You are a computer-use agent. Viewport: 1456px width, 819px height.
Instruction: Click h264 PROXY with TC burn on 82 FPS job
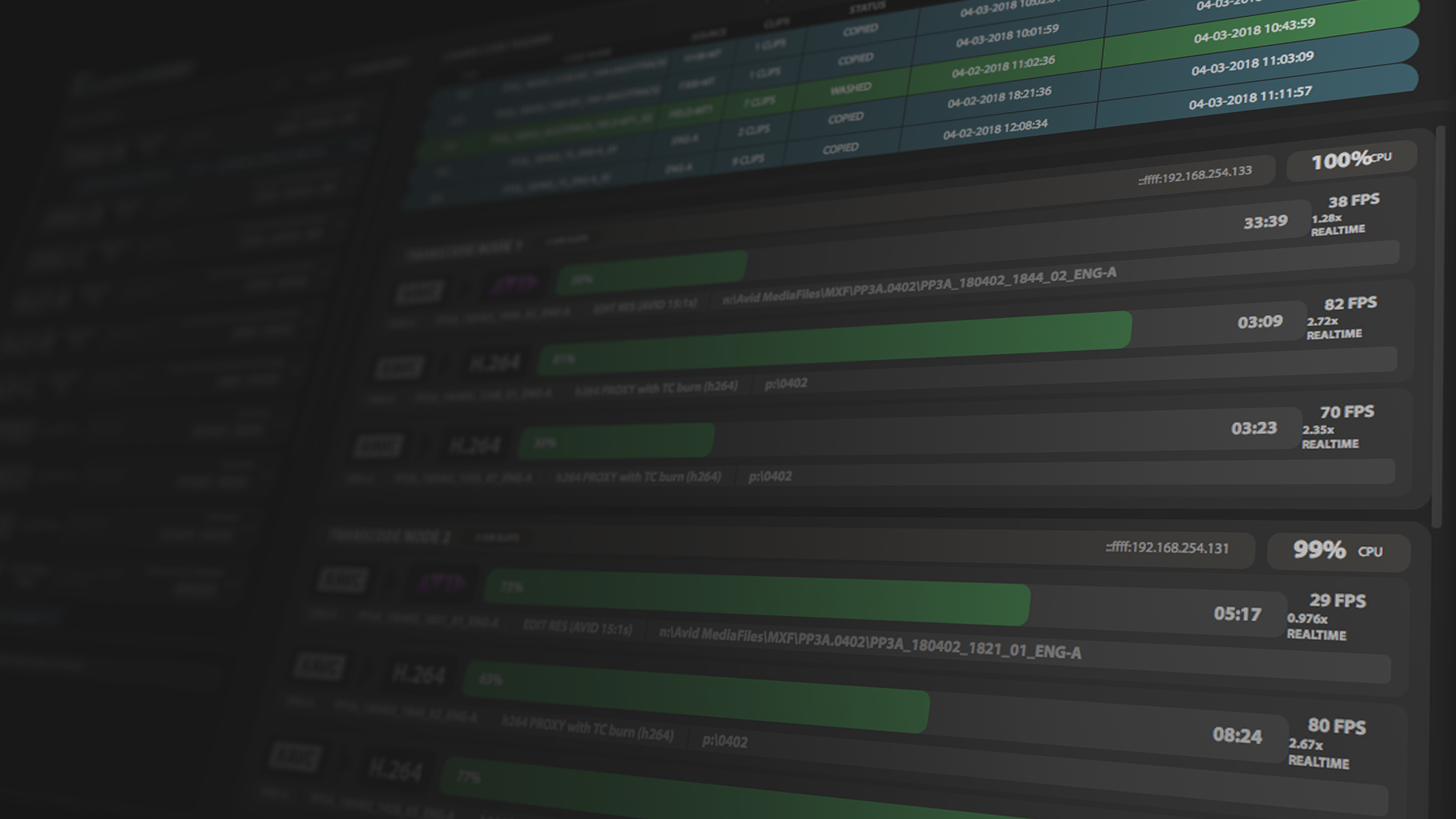coord(656,388)
